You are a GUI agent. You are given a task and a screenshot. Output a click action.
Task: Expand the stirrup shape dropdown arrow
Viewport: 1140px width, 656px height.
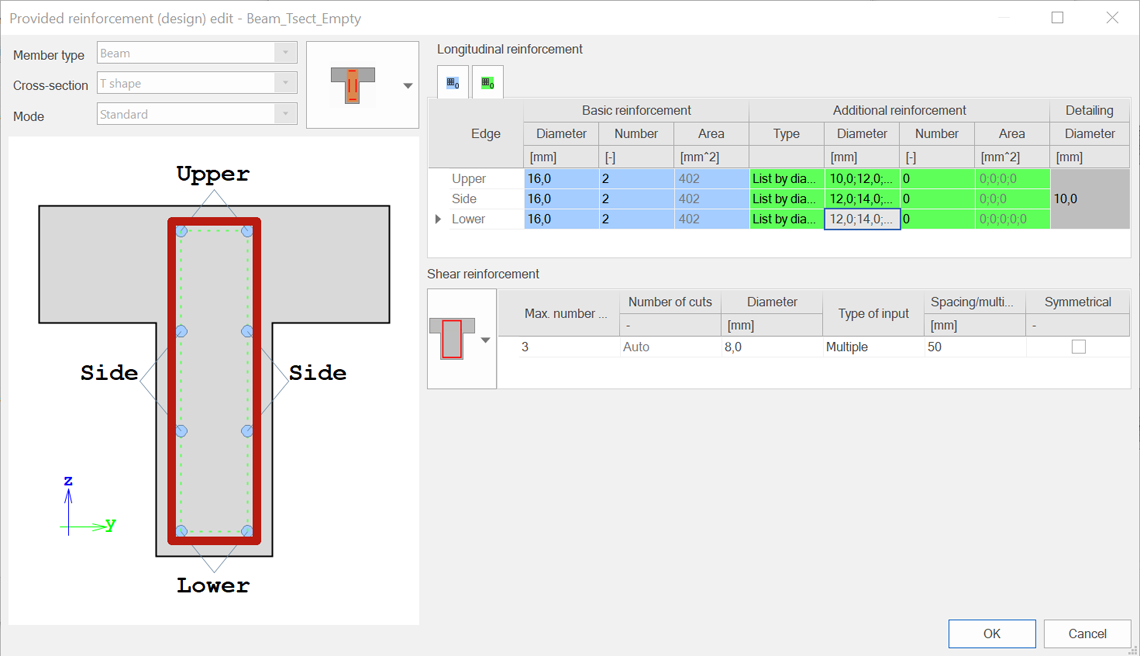(x=486, y=340)
